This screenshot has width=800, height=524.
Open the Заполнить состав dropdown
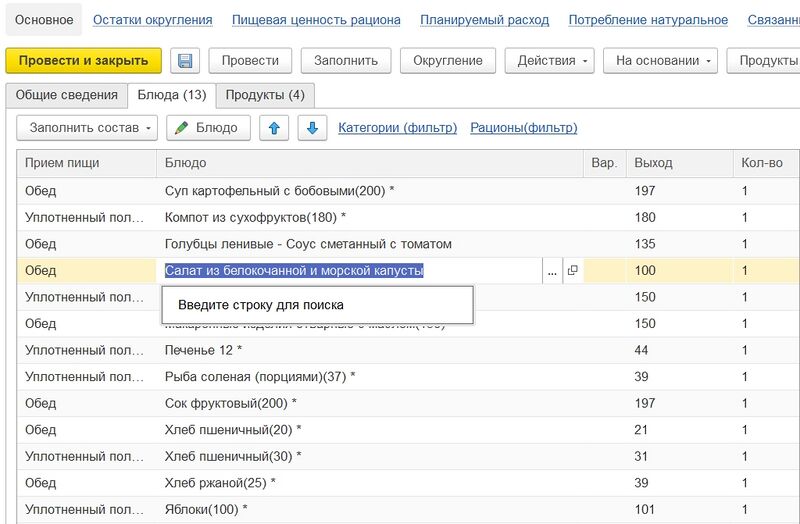coord(87,128)
